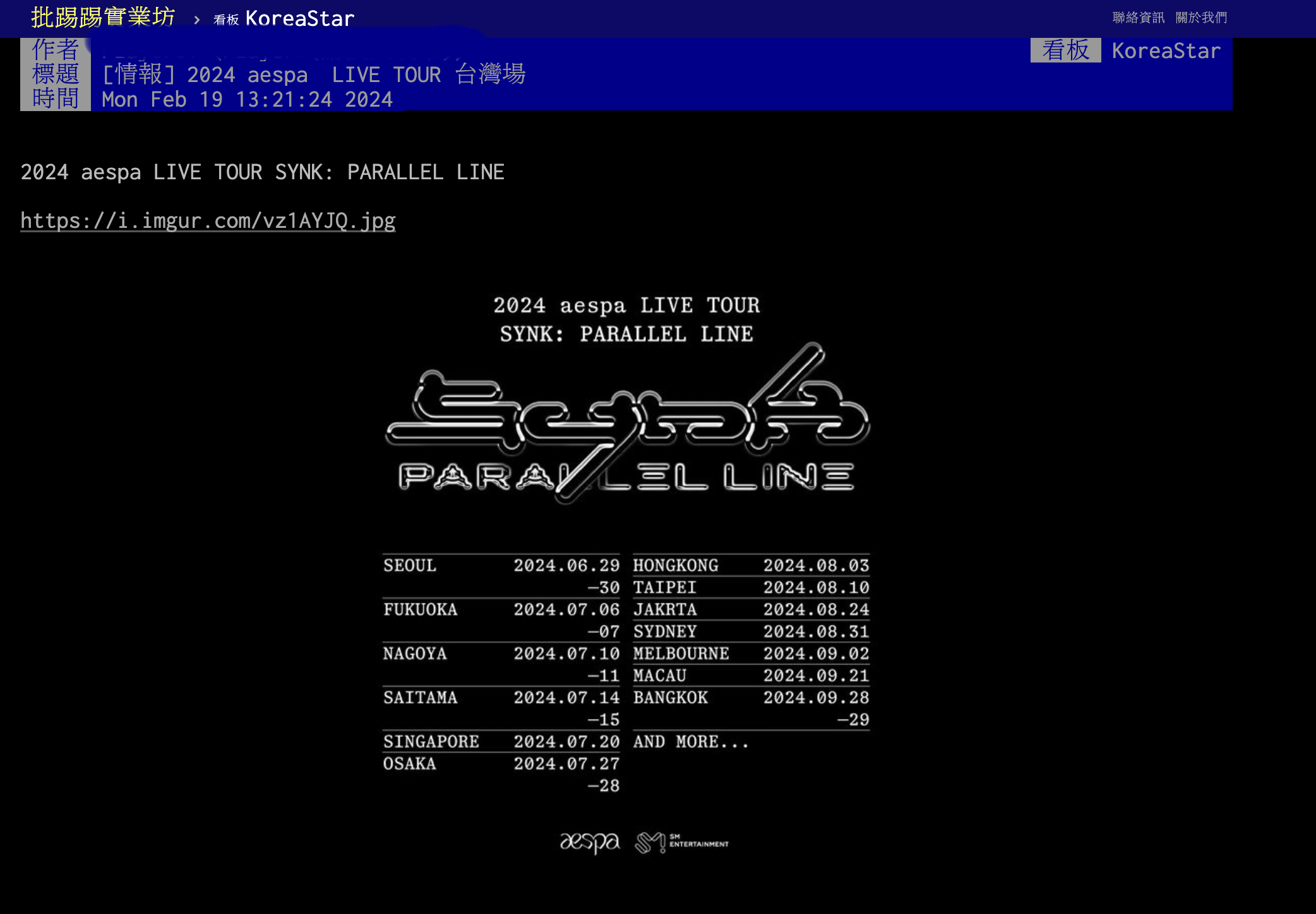Open the 批踢踢實業坊 home link
This screenshot has height=914, width=1316.
coord(103,17)
